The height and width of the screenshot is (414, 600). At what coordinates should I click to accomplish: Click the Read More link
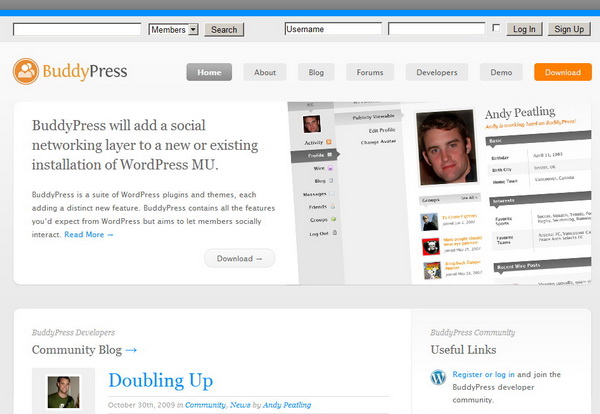(x=89, y=235)
